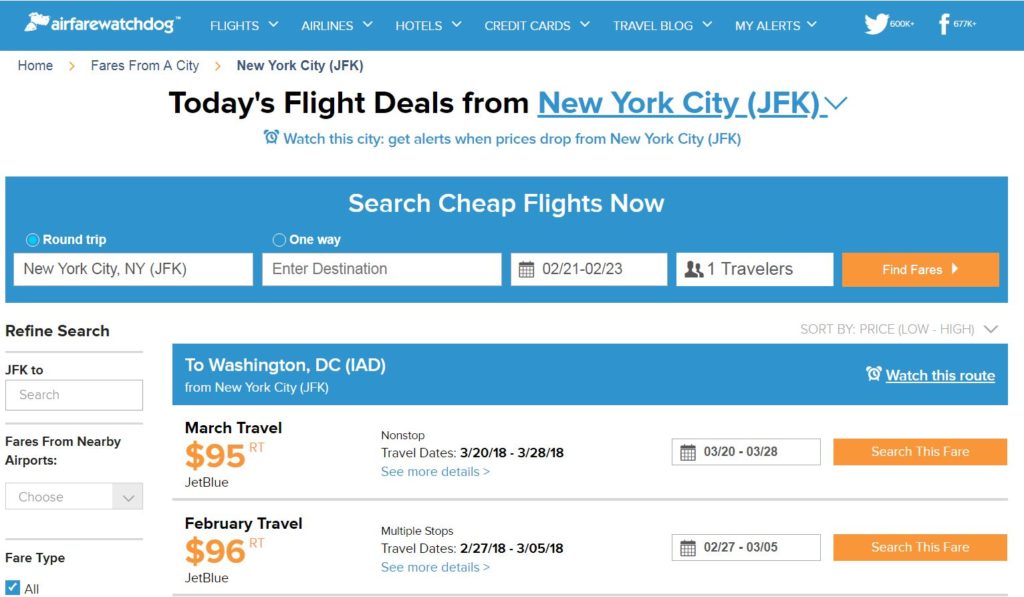
Task: Click the Enter Destination field
Action: pyautogui.click(x=381, y=269)
